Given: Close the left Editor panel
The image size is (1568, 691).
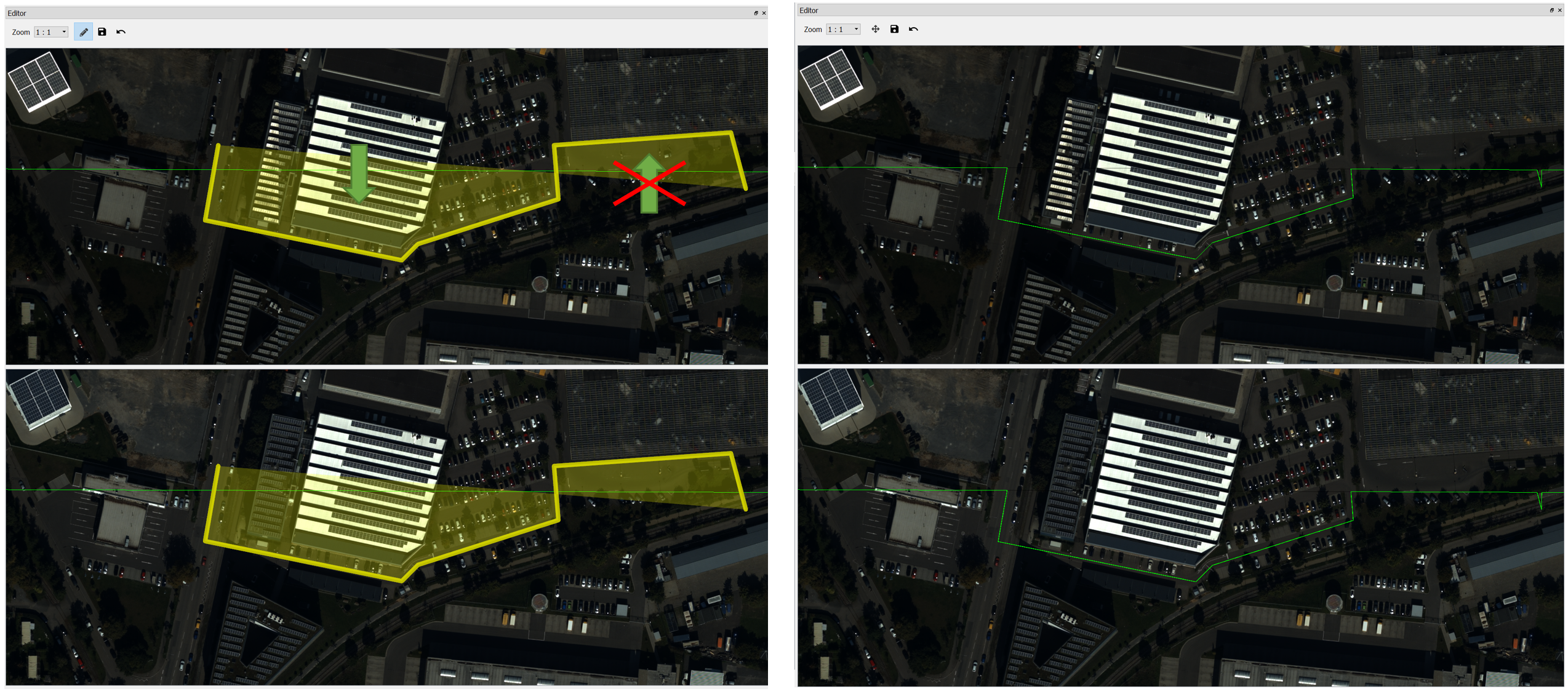Looking at the screenshot, I should [x=764, y=13].
